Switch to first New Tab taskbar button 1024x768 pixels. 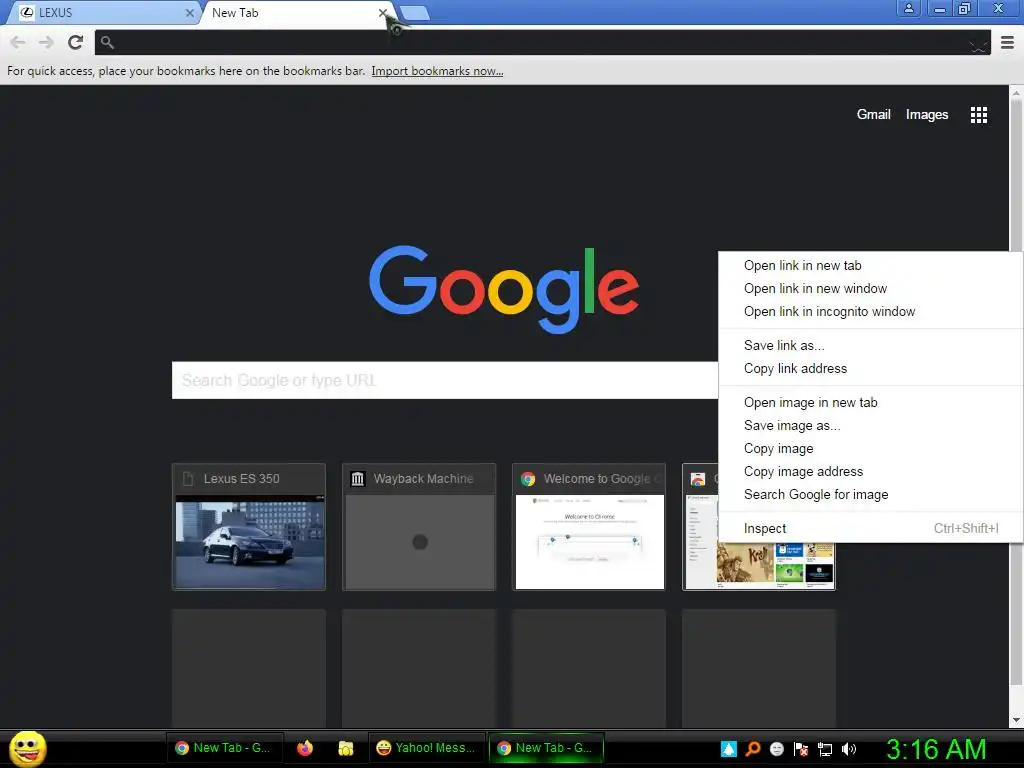[224, 748]
